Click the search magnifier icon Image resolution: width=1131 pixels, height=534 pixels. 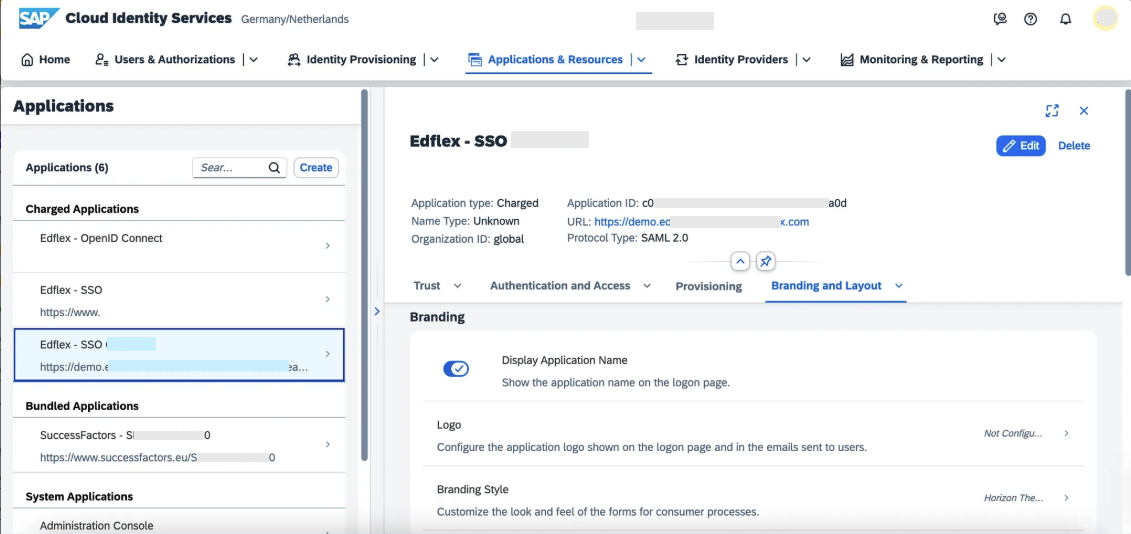coord(274,167)
